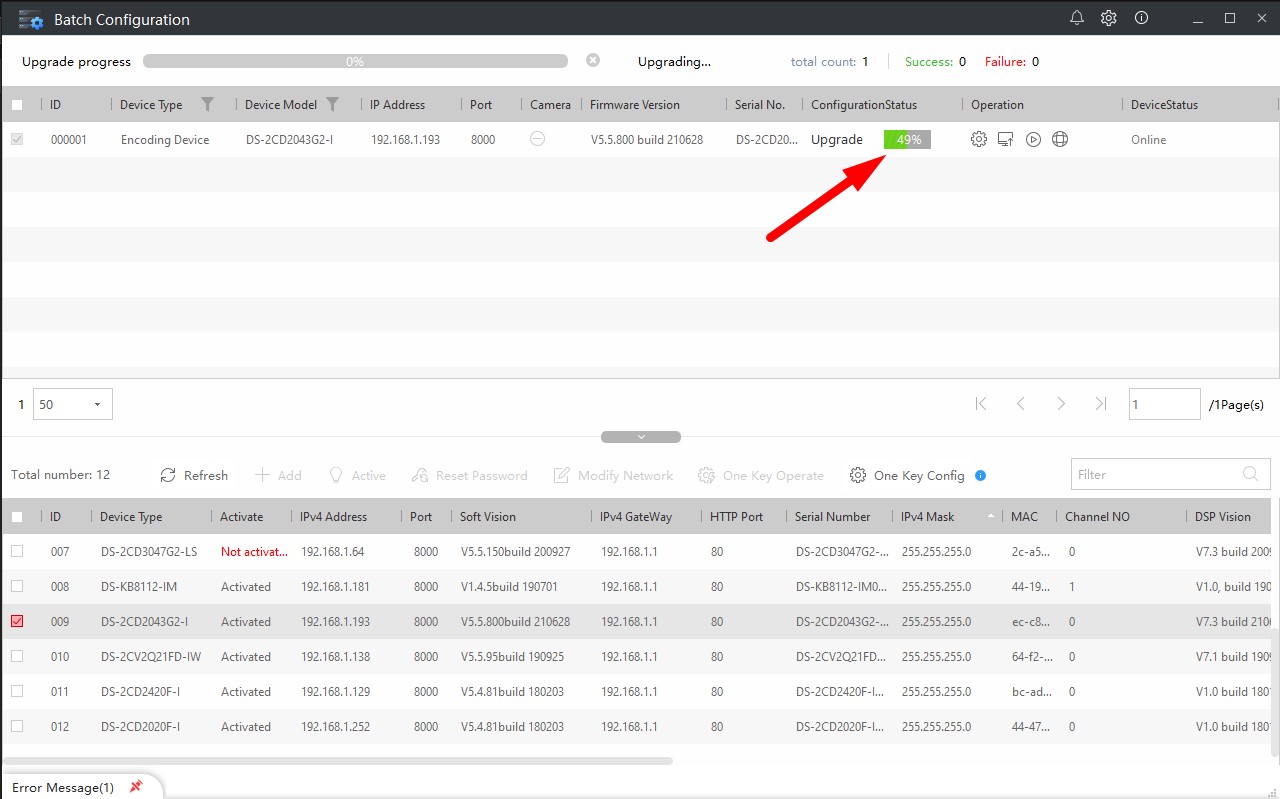Open device settings gear in Operation column
The image size is (1280, 799).
point(978,140)
